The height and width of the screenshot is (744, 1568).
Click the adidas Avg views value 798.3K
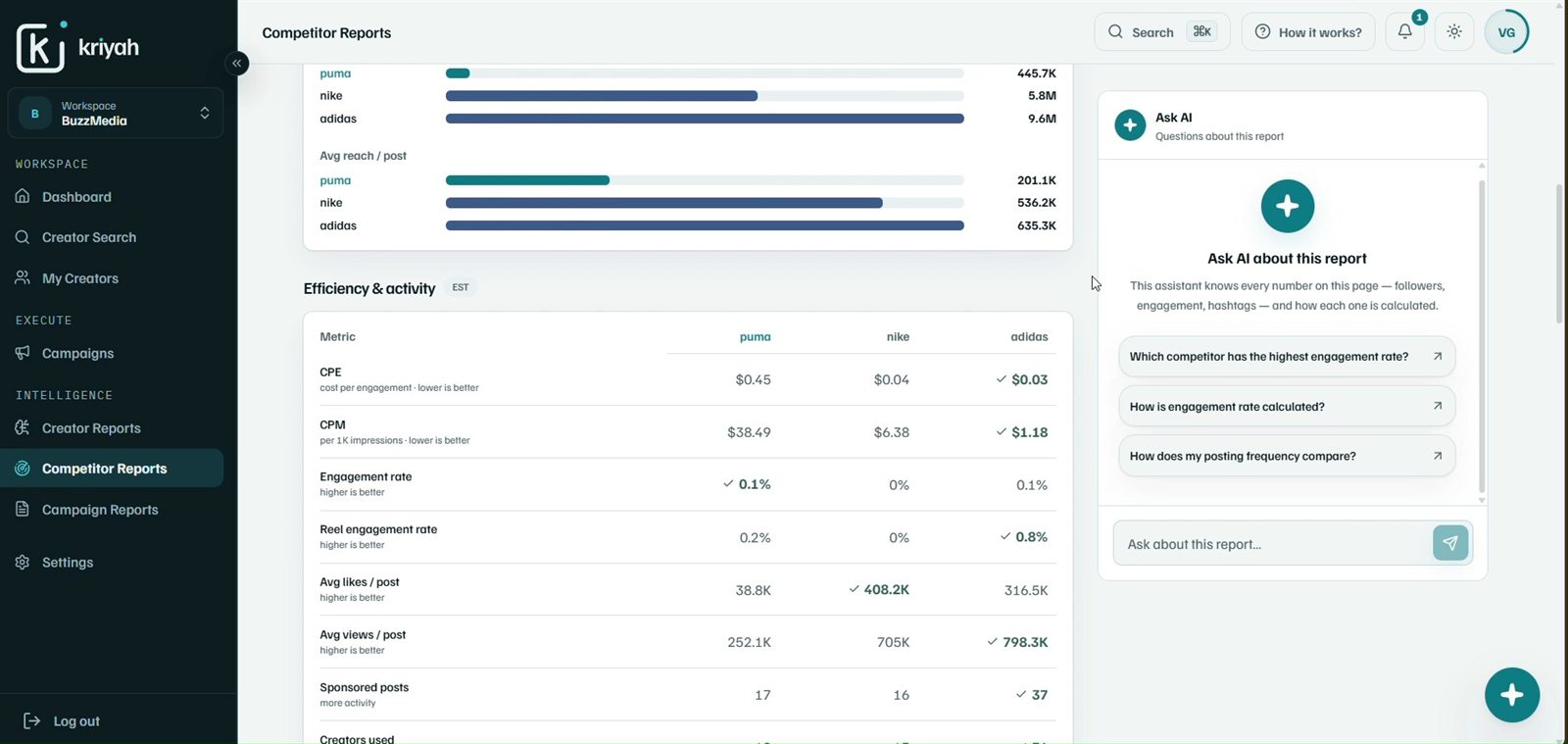click(1025, 642)
